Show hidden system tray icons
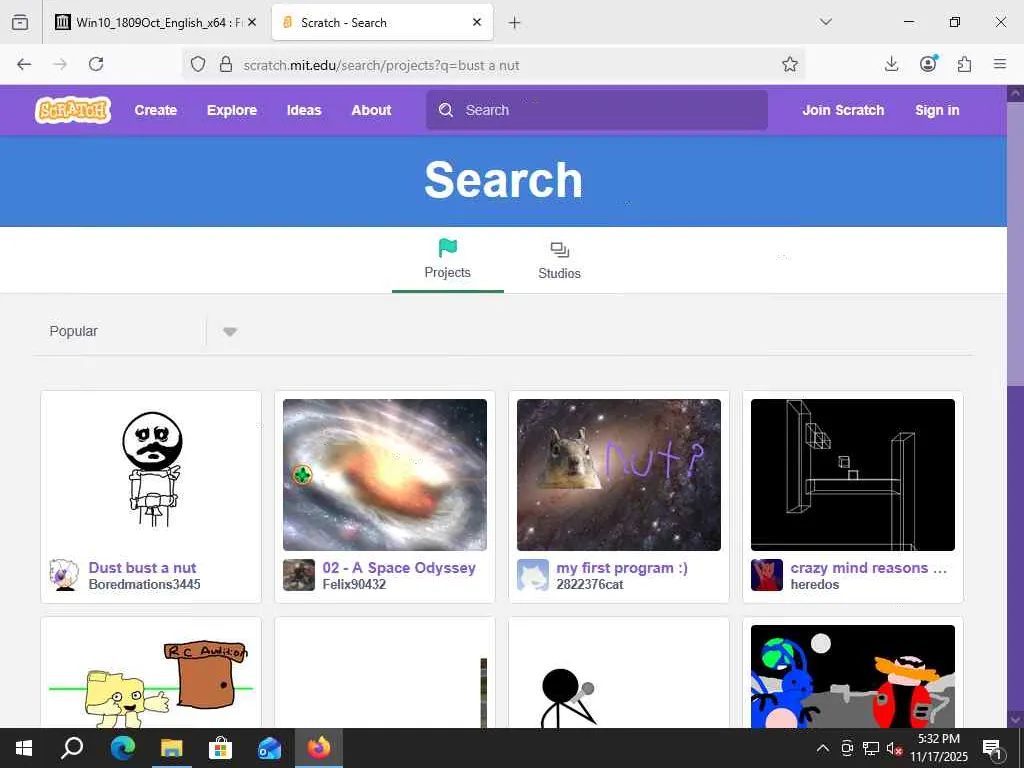The height and width of the screenshot is (768, 1024). (823, 748)
